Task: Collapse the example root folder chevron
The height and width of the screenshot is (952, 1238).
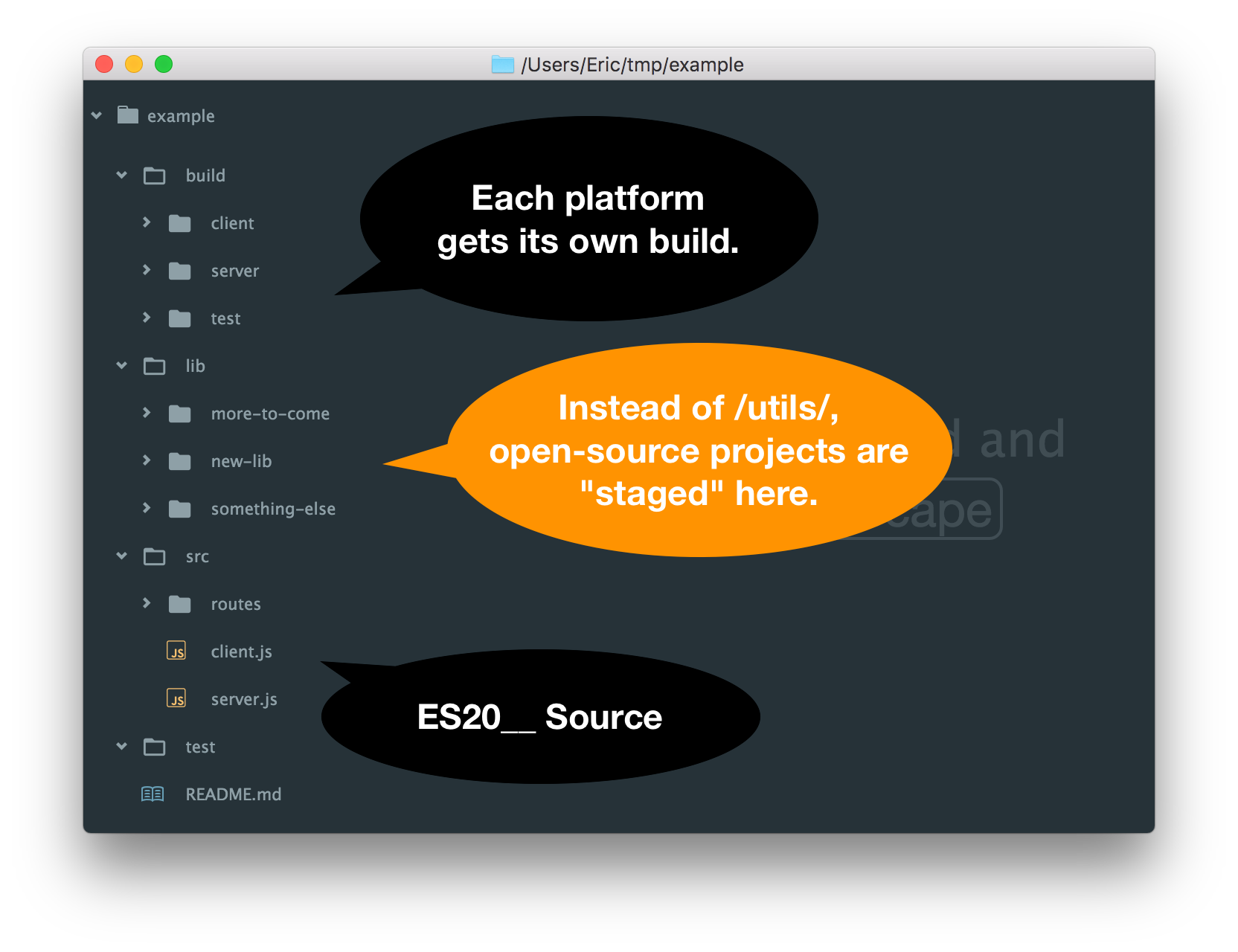Action: click(97, 115)
